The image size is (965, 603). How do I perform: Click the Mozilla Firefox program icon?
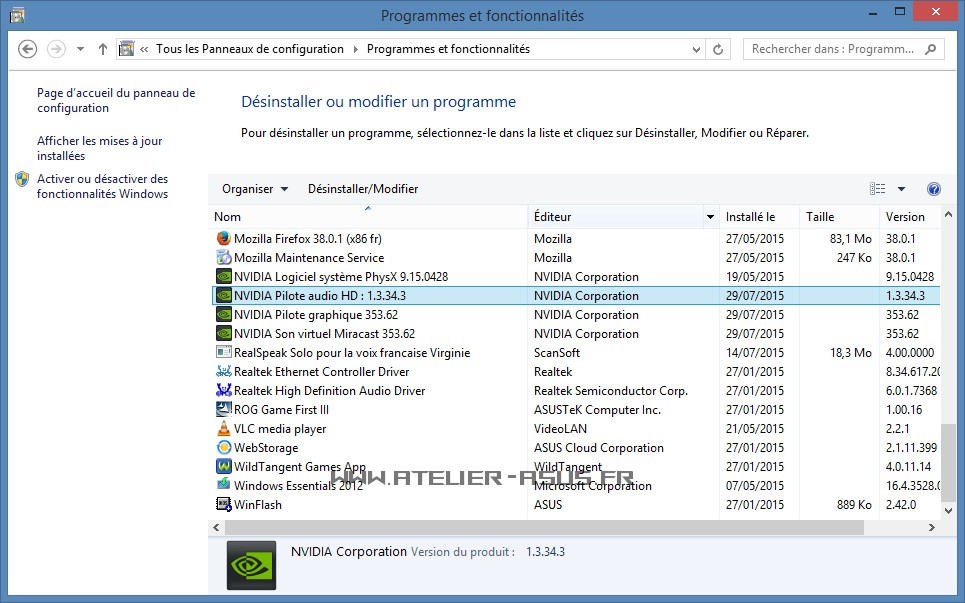(224, 239)
